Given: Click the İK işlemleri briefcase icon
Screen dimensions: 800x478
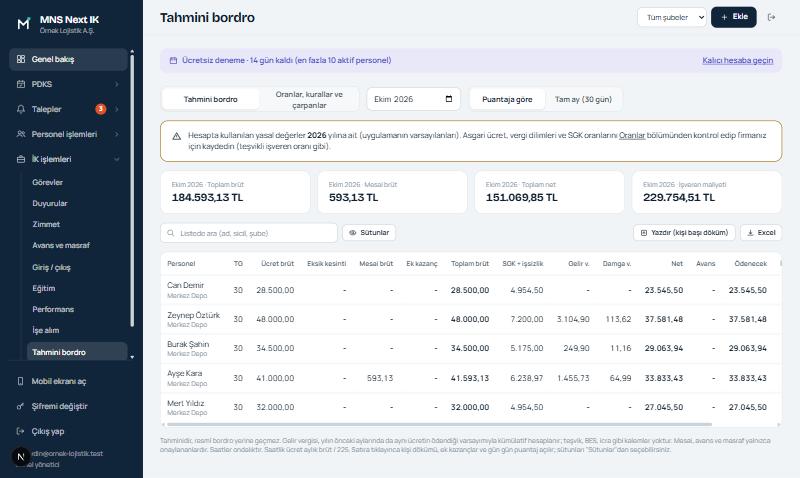Looking at the screenshot, I should [21, 159].
